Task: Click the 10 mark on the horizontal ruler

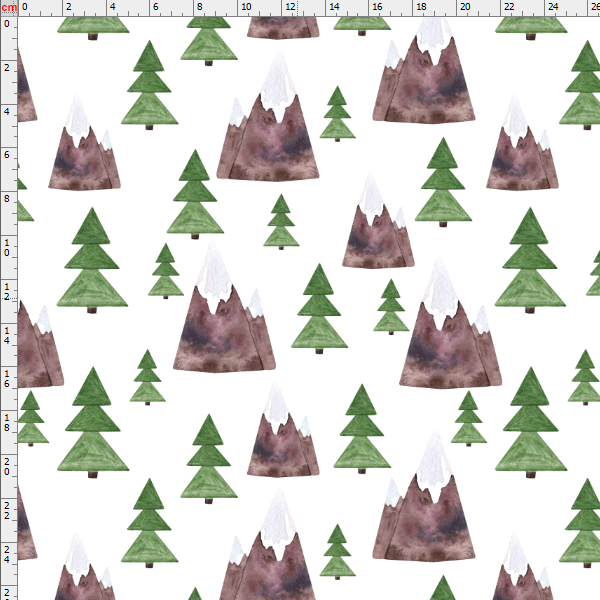Action: (x=246, y=7)
